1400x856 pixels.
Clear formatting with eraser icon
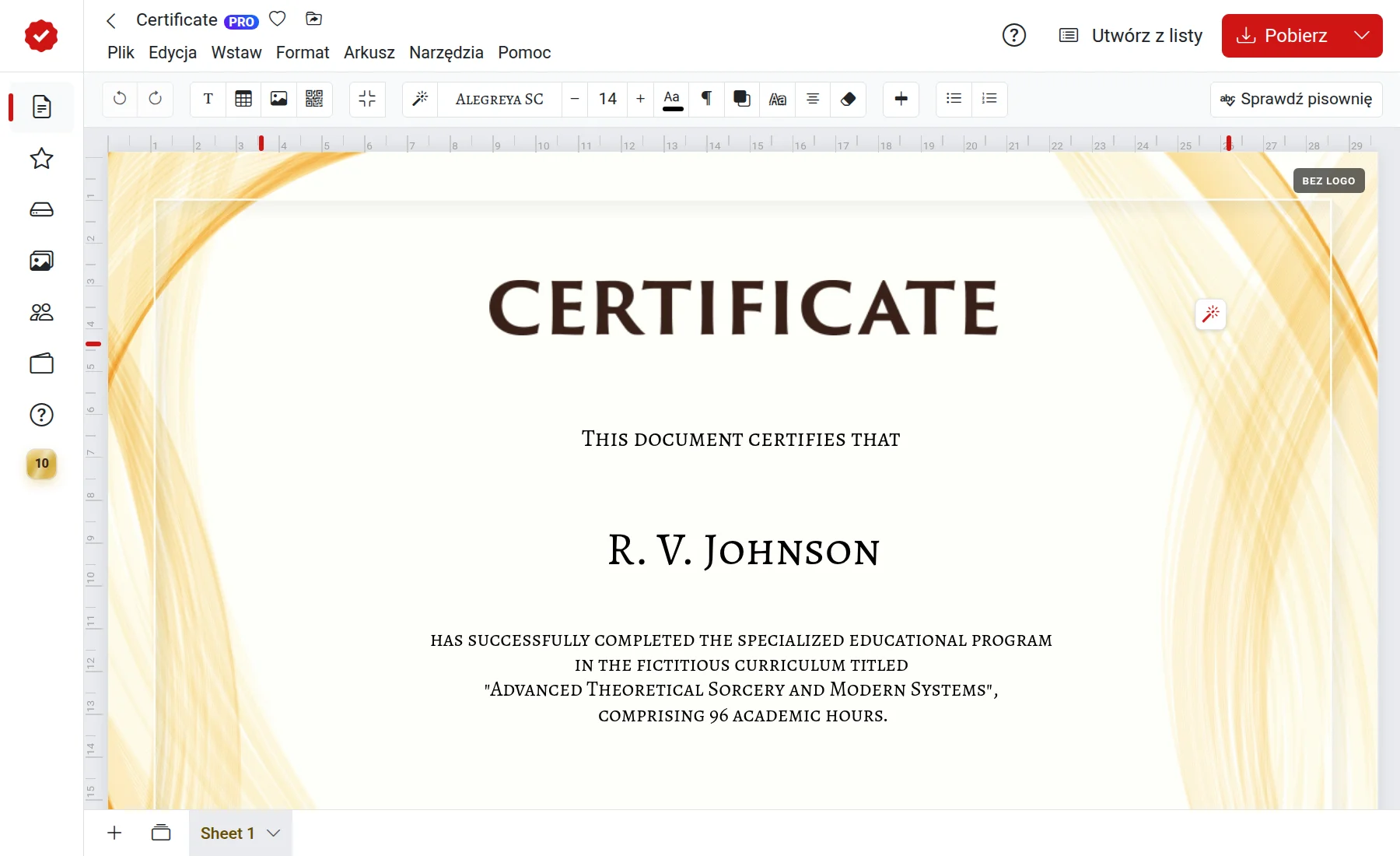point(849,99)
